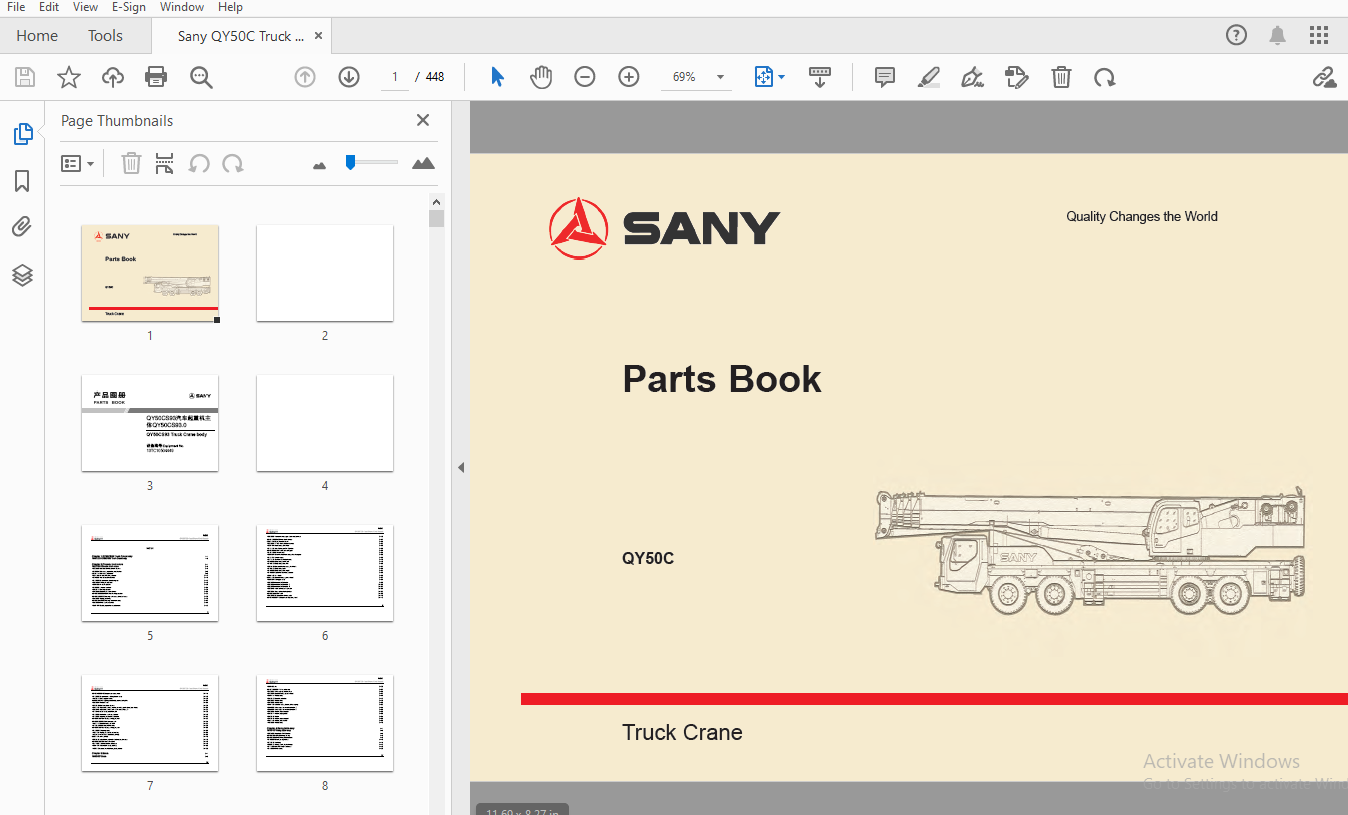Click the QY50C model label

648,558
